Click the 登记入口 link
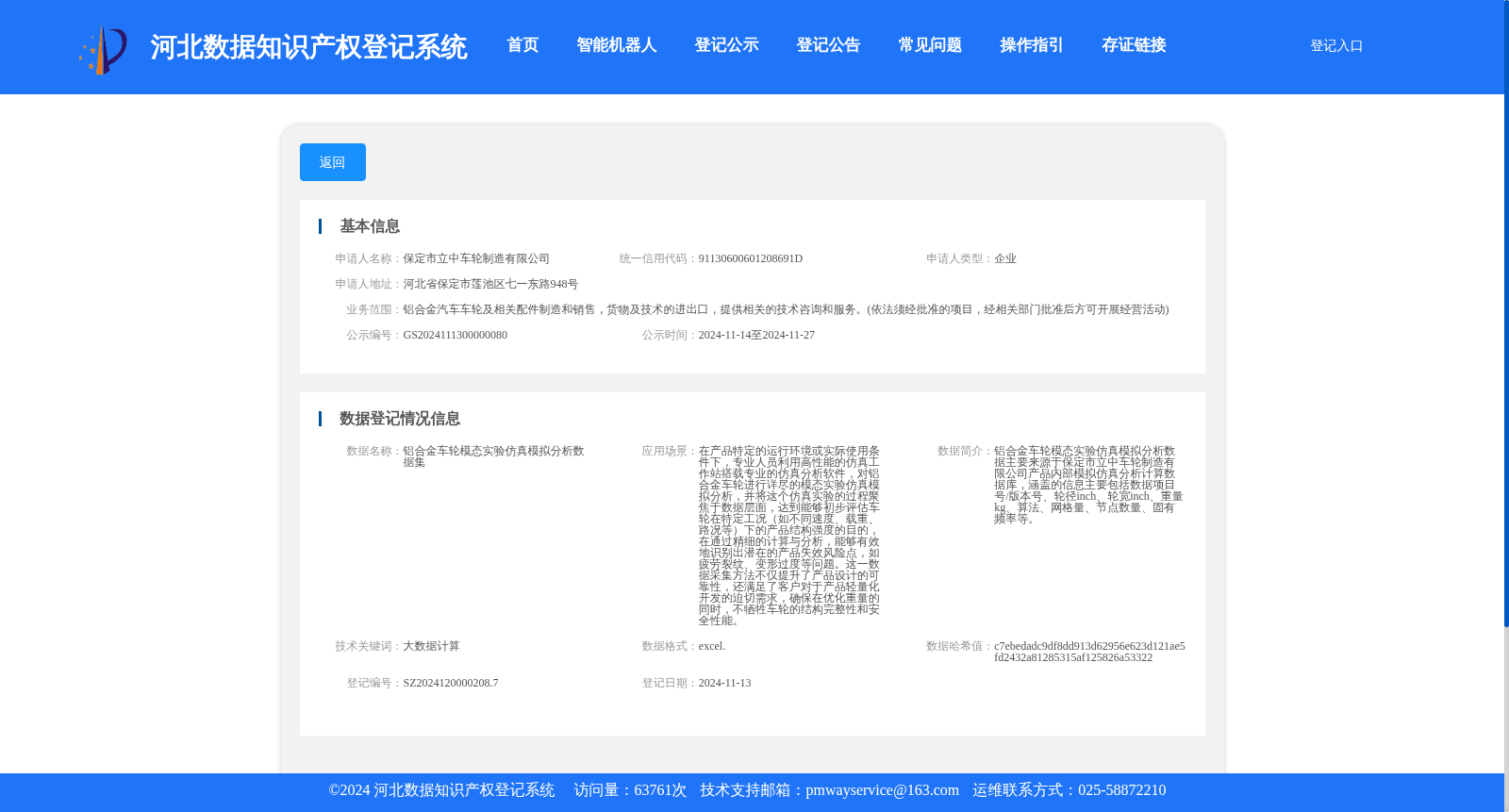The width and height of the screenshot is (1509, 812). (x=1336, y=46)
